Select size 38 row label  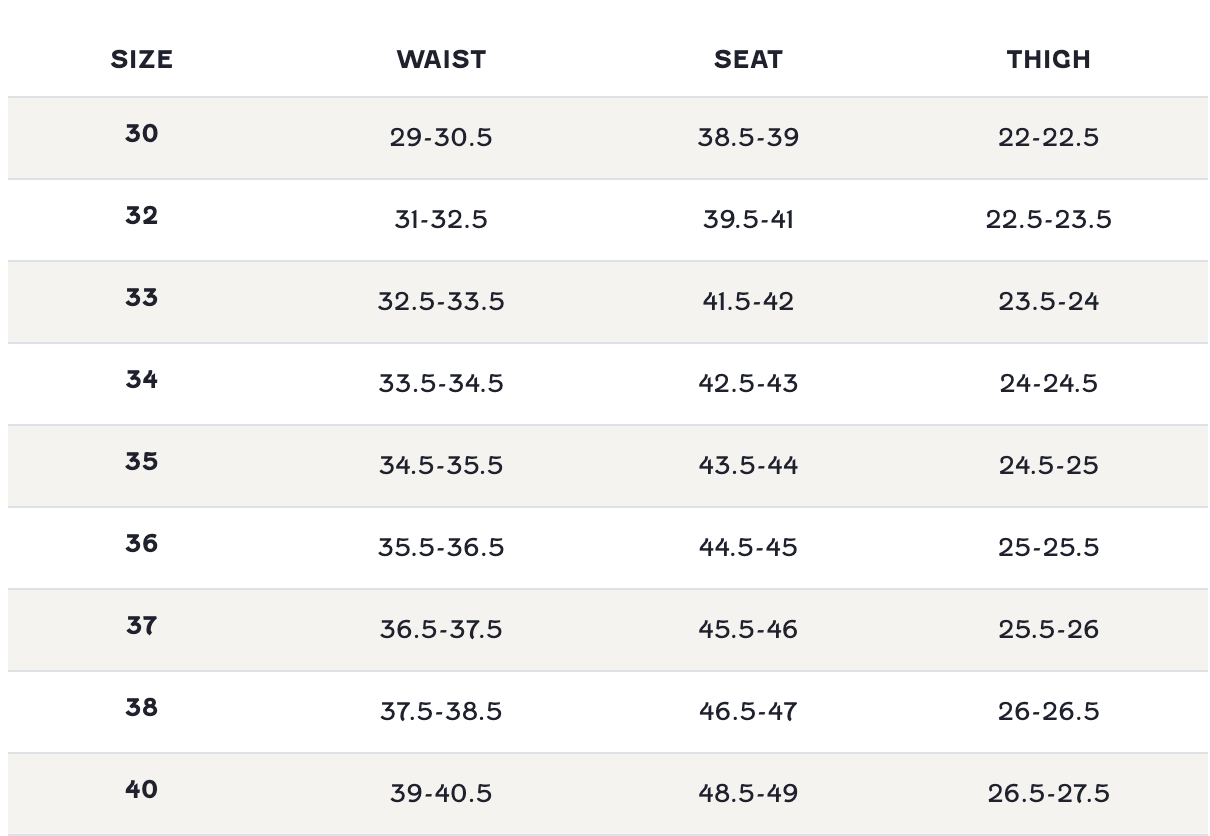coord(141,707)
